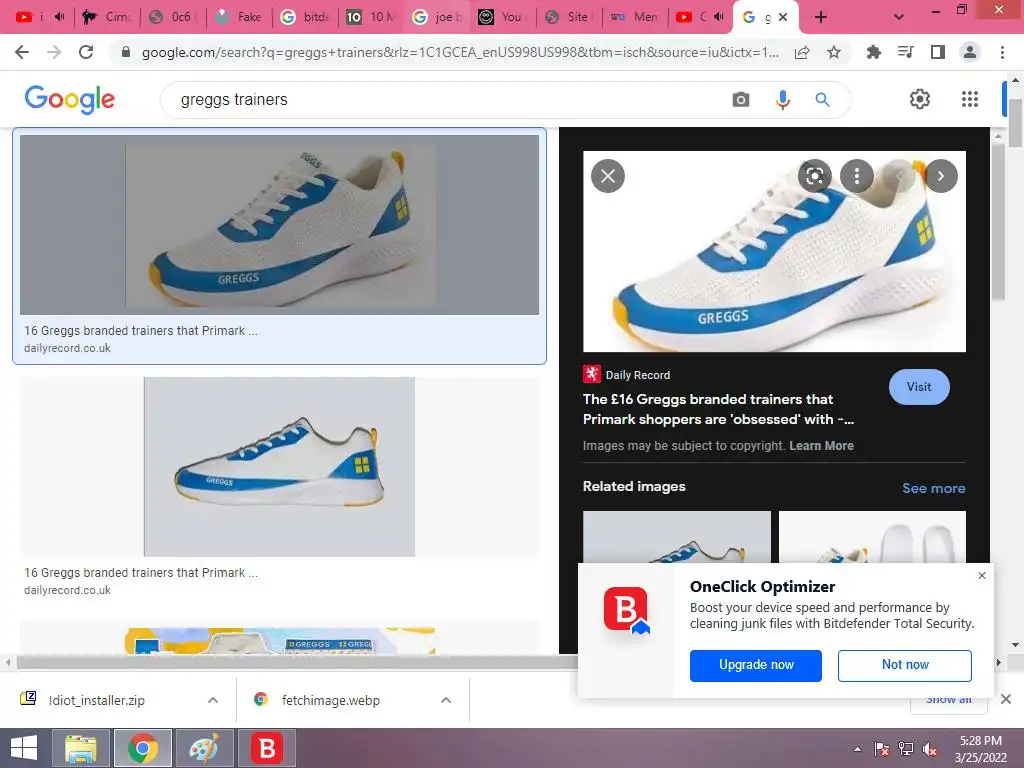Open the Windows Start menu
The height and width of the screenshot is (768, 1024).
pos(24,748)
